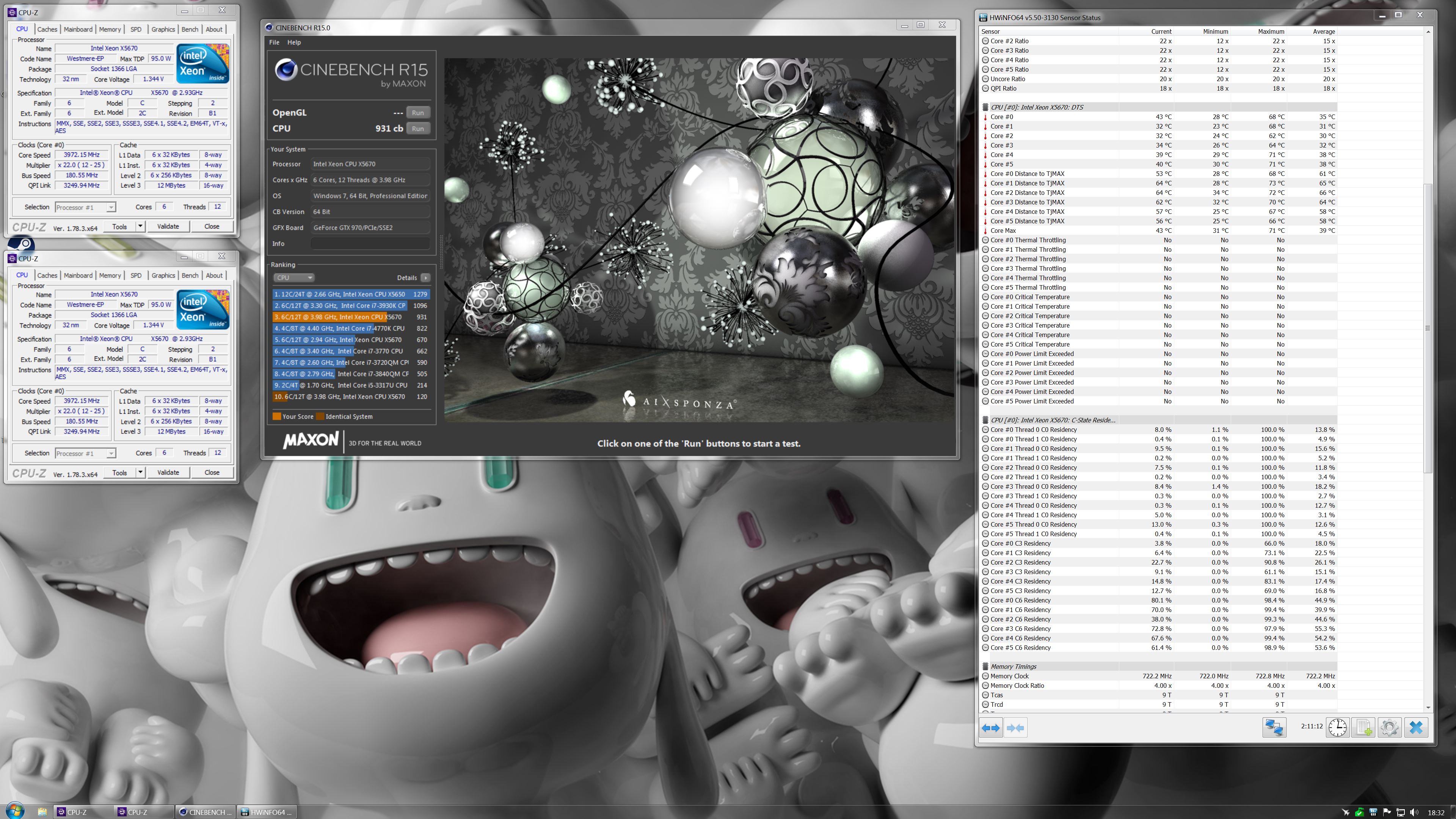
Task: Click HWiNFO64 taskbar button
Action: 267,812
